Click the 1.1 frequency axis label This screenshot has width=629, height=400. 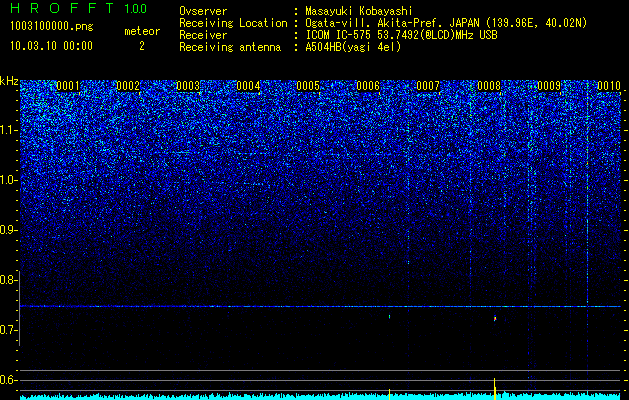click(9, 130)
